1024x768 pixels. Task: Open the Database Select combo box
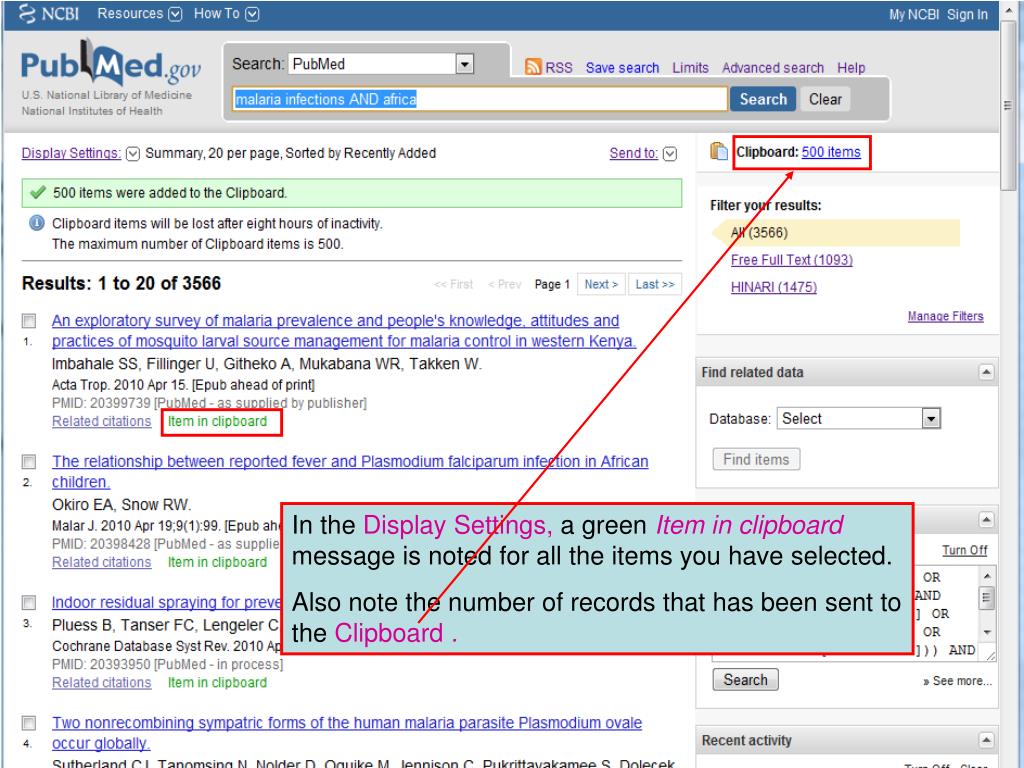[x=858, y=419]
